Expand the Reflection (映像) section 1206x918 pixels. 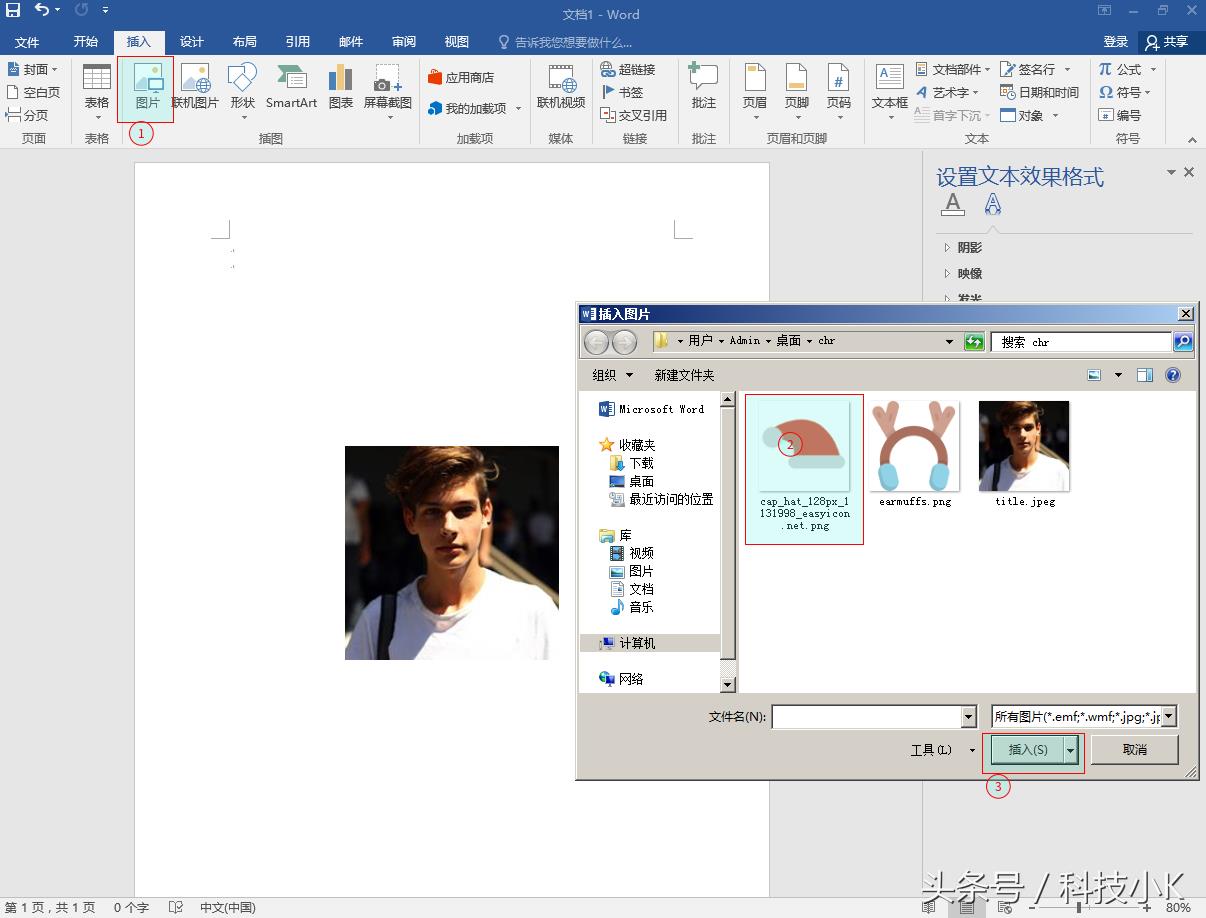tap(968, 274)
